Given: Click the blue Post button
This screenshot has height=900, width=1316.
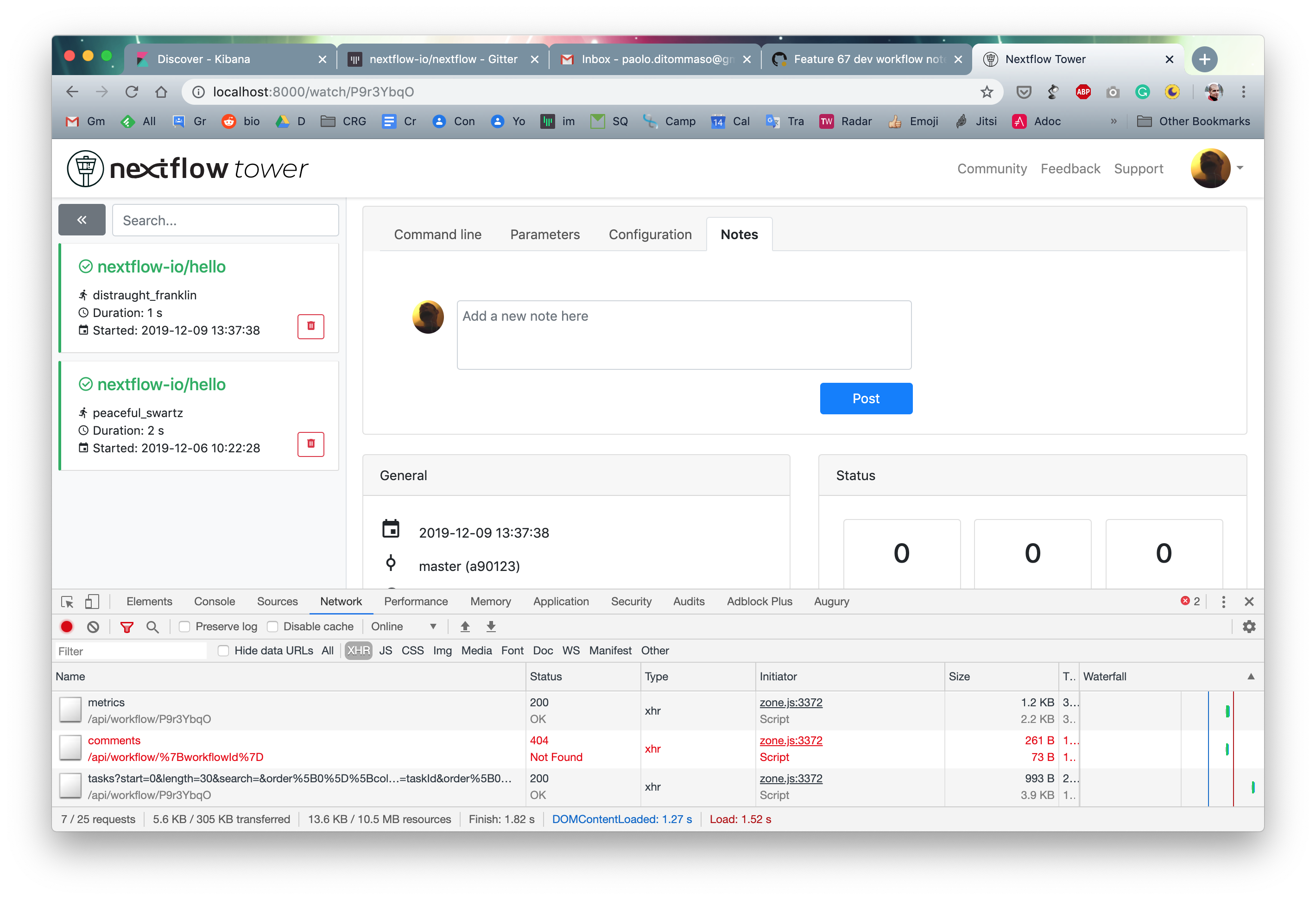Looking at the screenshot, I should click(866, 399).
